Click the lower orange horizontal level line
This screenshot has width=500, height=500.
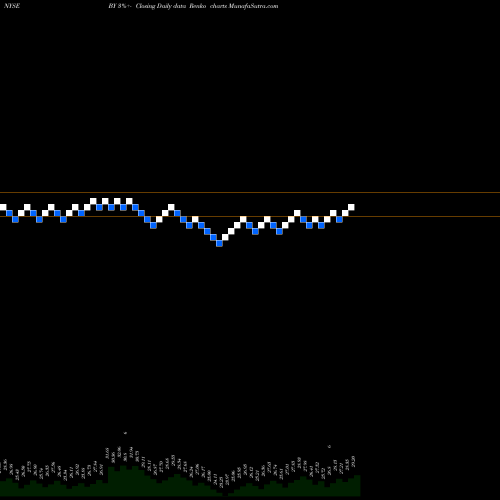point(250,217)
